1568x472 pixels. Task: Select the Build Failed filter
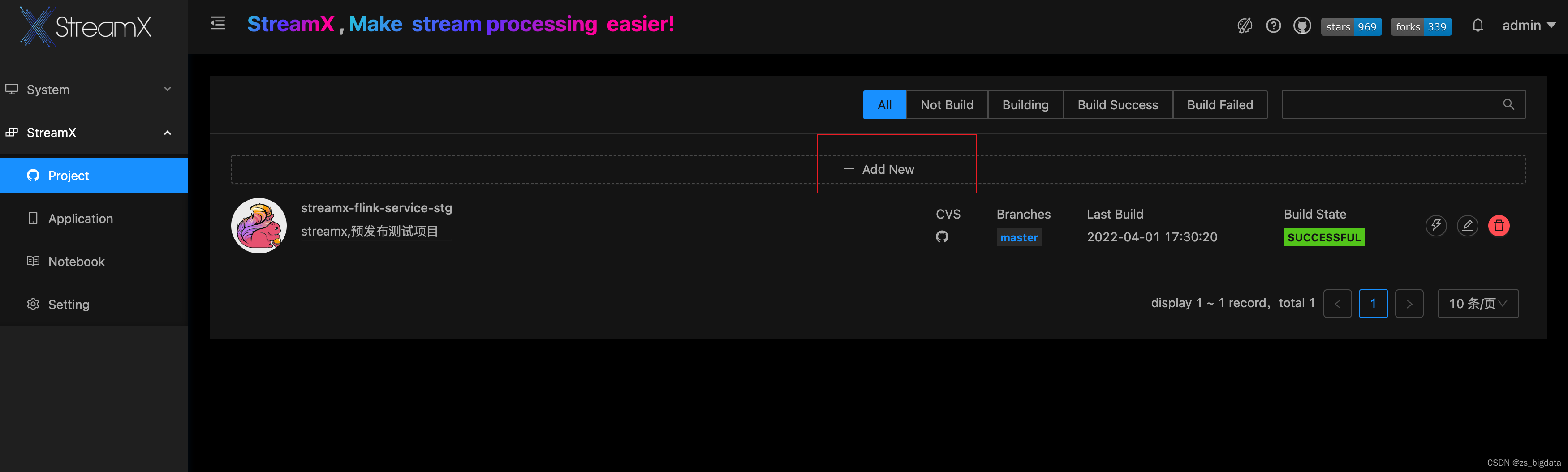tap(1220, 105)
